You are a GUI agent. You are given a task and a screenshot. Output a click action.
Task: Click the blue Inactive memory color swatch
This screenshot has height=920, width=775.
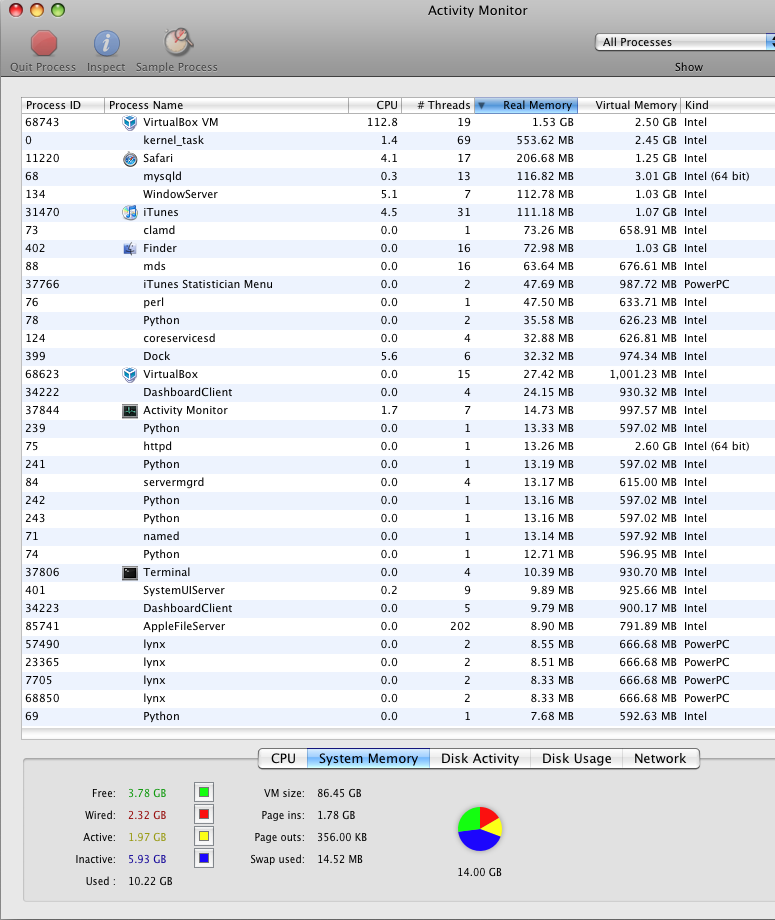coord(204,858)
